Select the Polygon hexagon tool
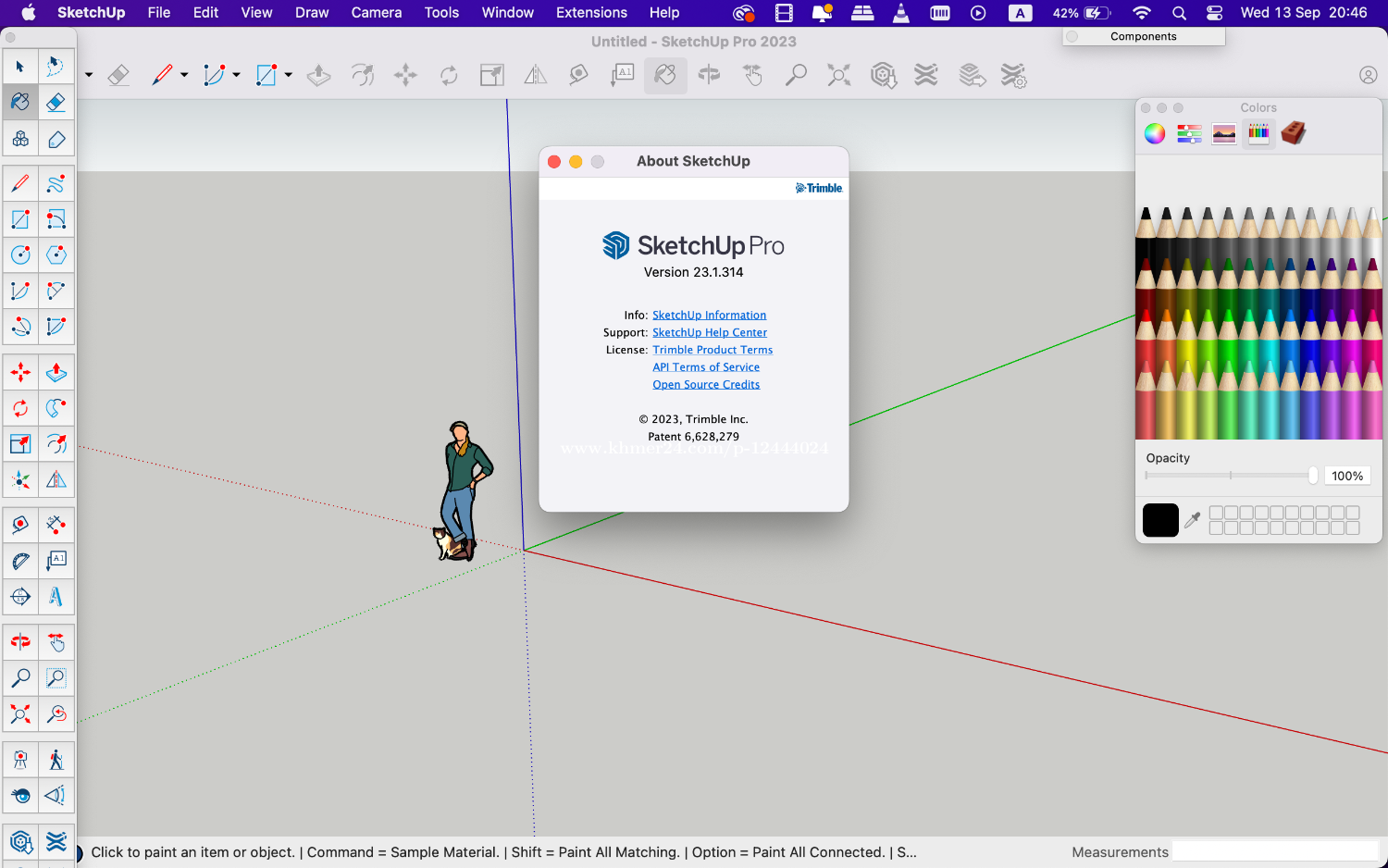This screenshot has width=1388, height=868. [56, 254]
